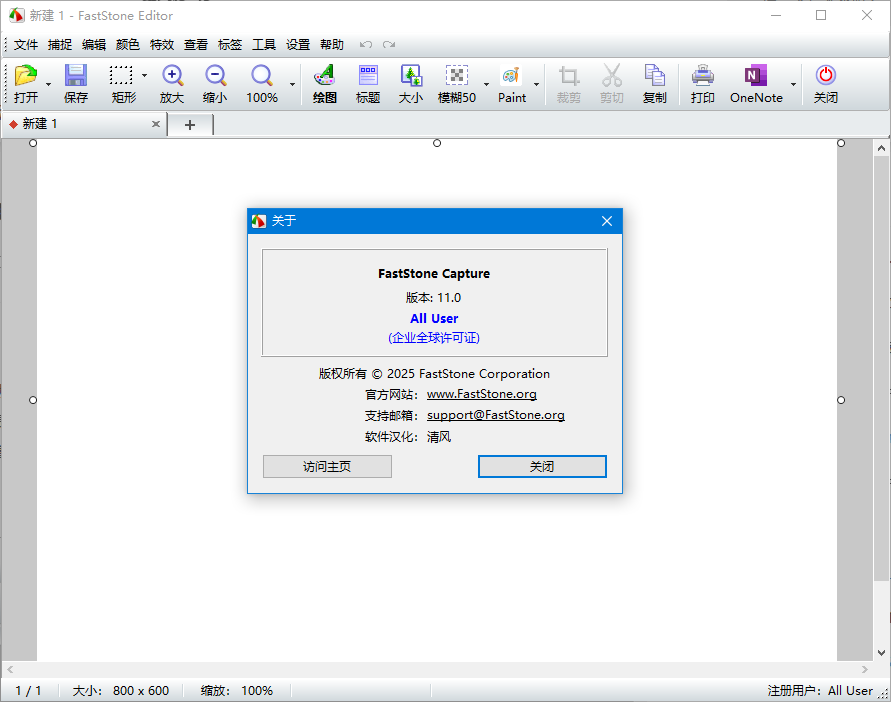Viewport: 891px width, 702px height.
Task: Click the Save (保存) floppy disk icon
Action: tap(76, 76)
